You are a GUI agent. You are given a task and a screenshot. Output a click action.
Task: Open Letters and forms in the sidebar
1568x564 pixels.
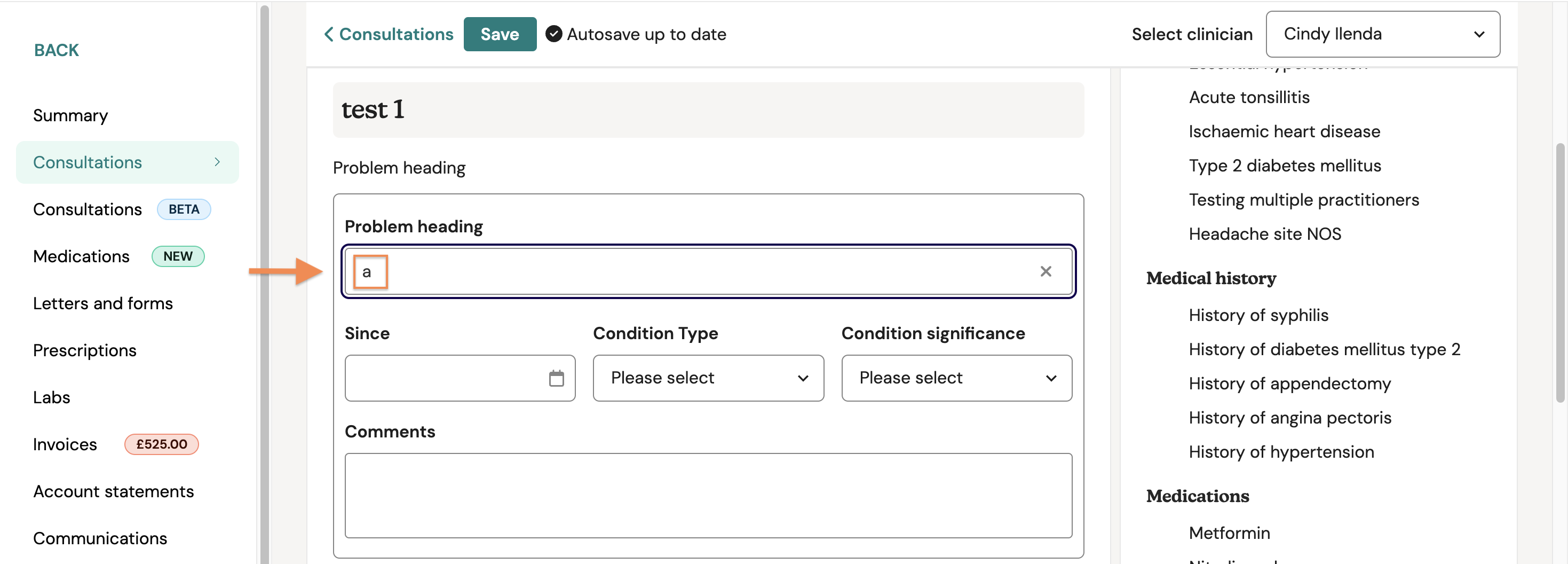[x=103, y=303]
